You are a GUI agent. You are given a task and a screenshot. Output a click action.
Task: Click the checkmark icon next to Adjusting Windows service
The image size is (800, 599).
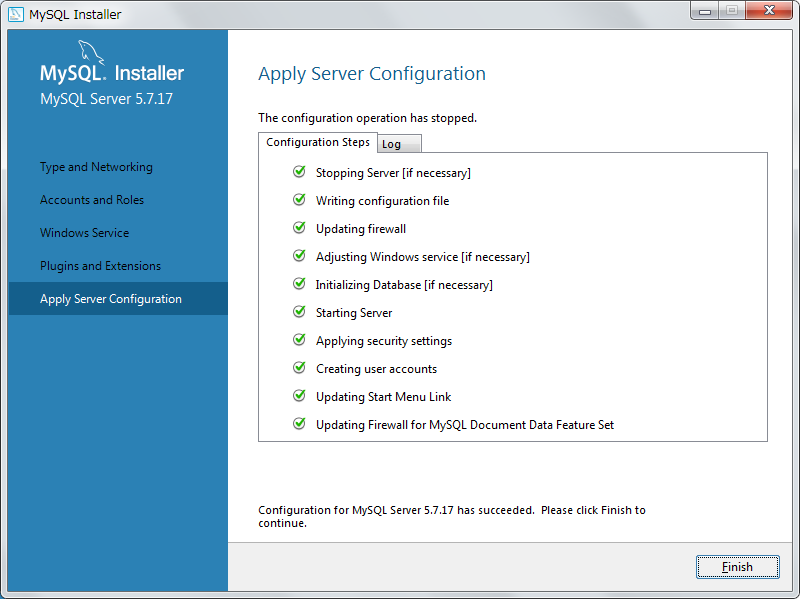coord(299,256)
